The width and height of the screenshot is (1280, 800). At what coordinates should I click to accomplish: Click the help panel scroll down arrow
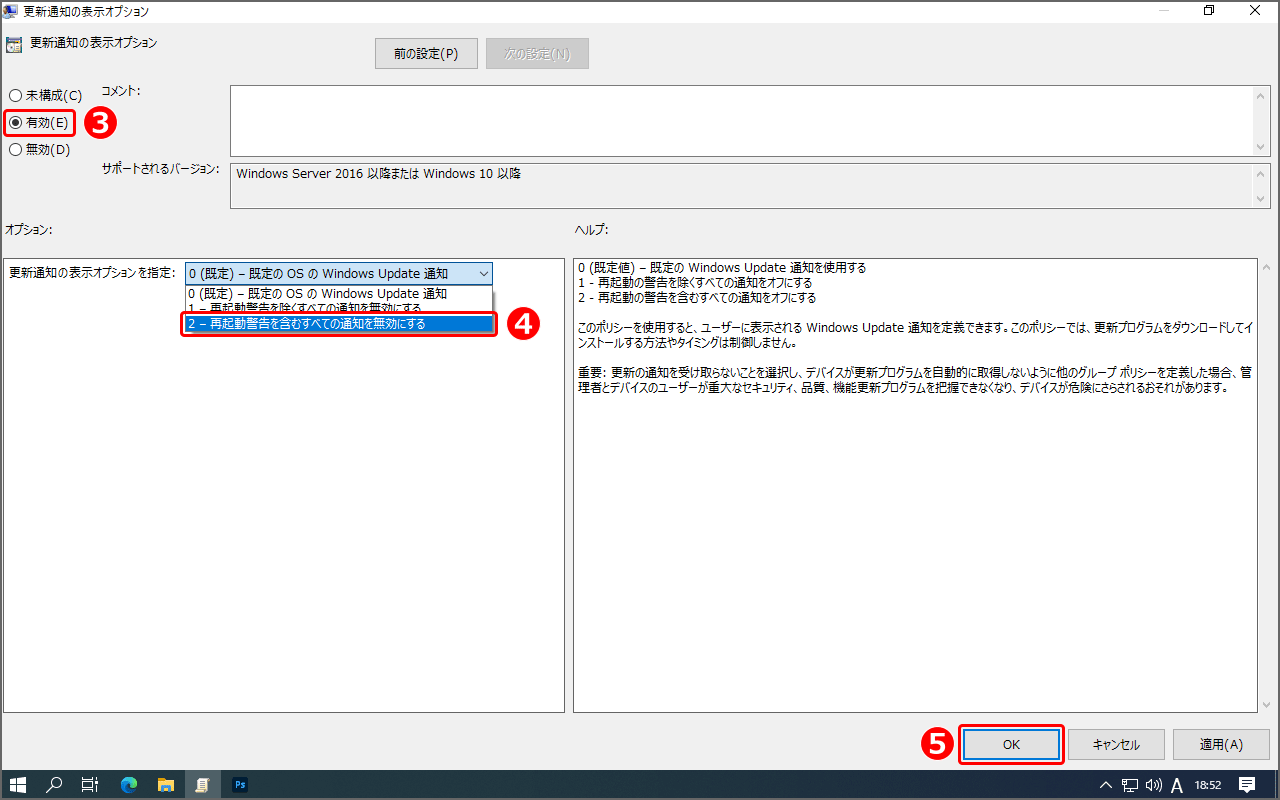click(x=1265, y=704)
